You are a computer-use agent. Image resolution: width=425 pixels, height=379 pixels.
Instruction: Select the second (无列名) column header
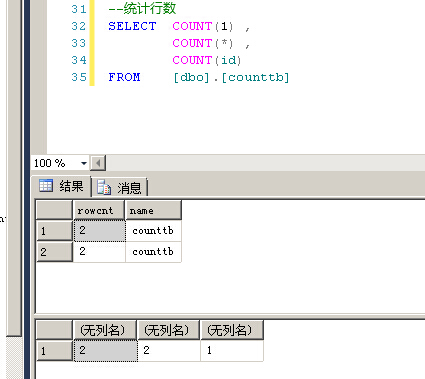click(168, 330)
